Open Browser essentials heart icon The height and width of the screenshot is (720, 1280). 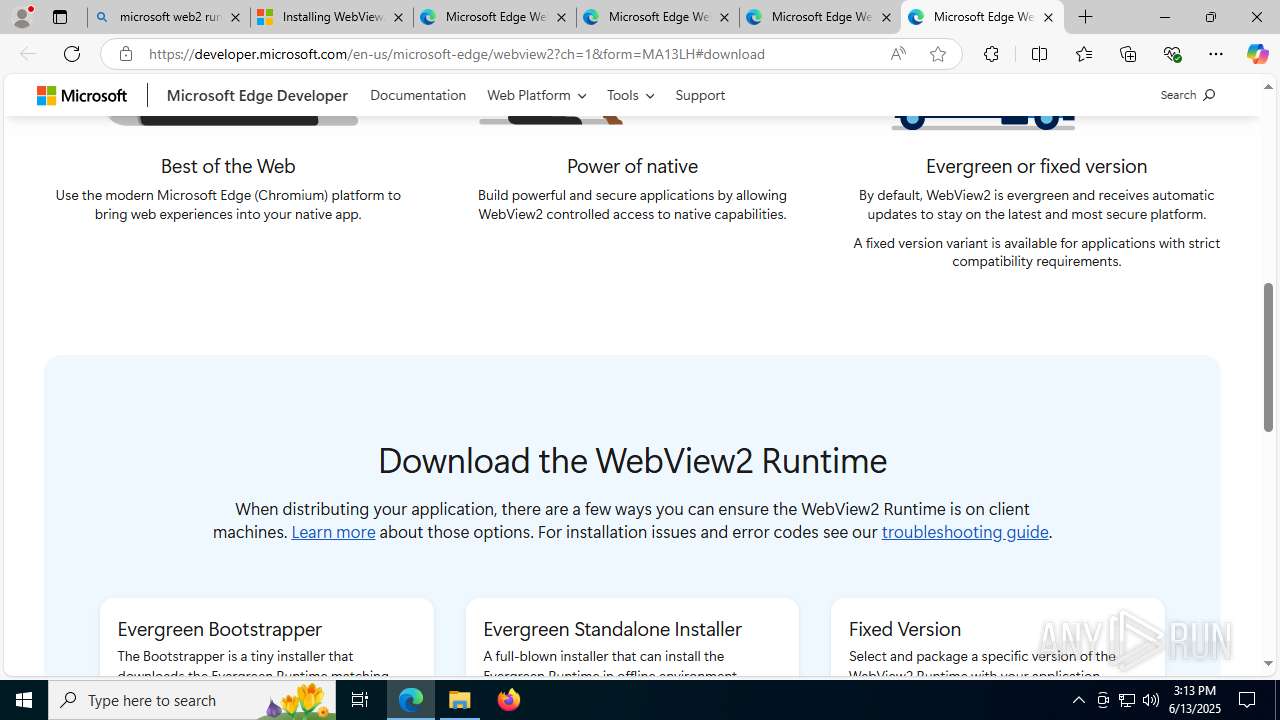point(1172,54)
